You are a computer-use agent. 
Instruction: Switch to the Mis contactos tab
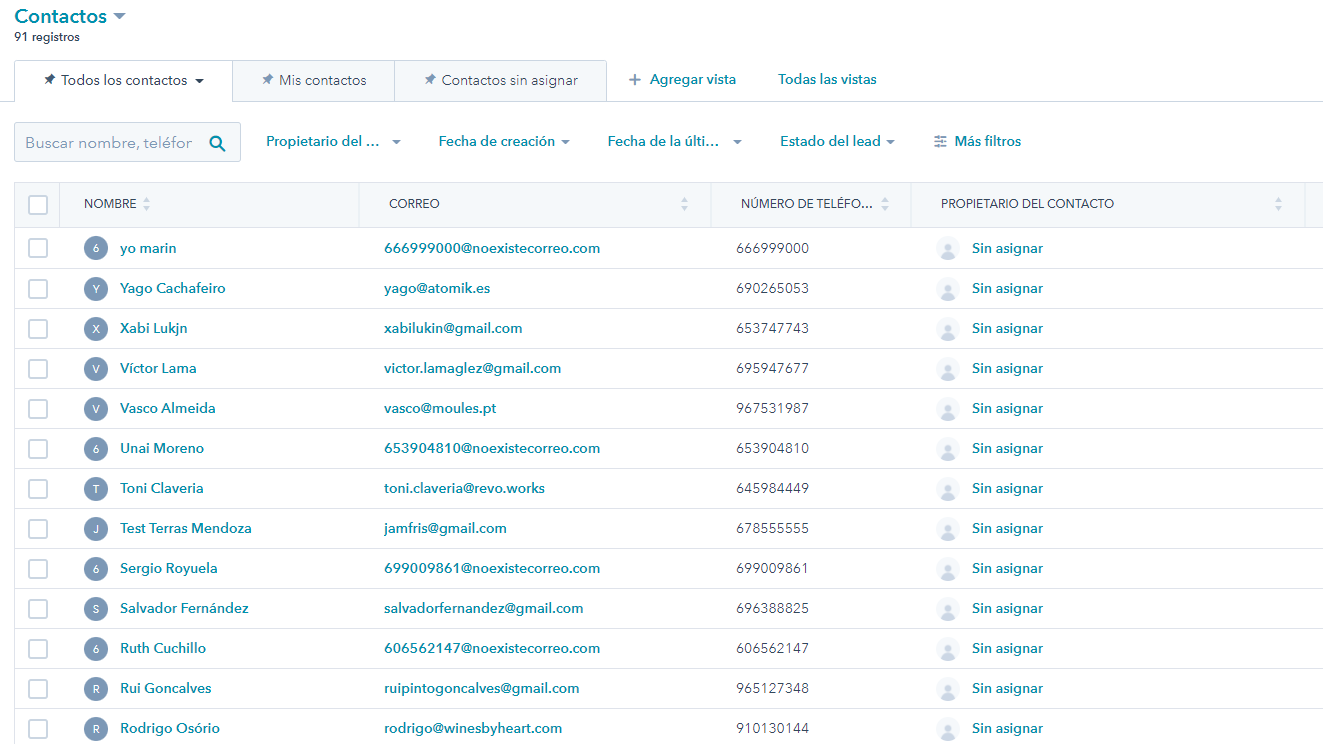coord(314,80)
